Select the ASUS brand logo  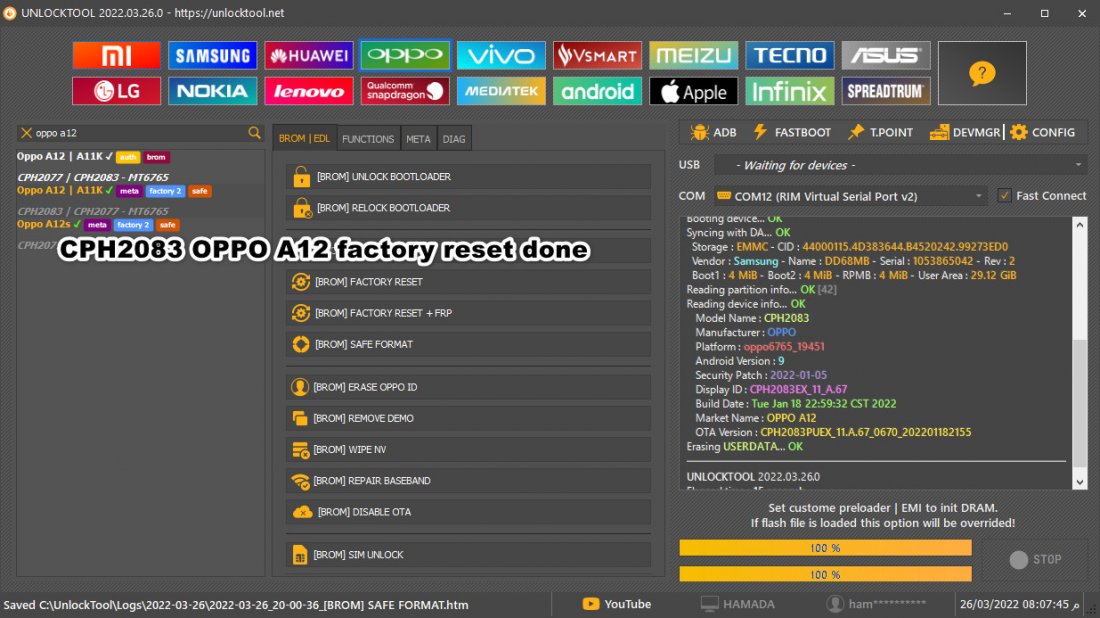[886, 55]
